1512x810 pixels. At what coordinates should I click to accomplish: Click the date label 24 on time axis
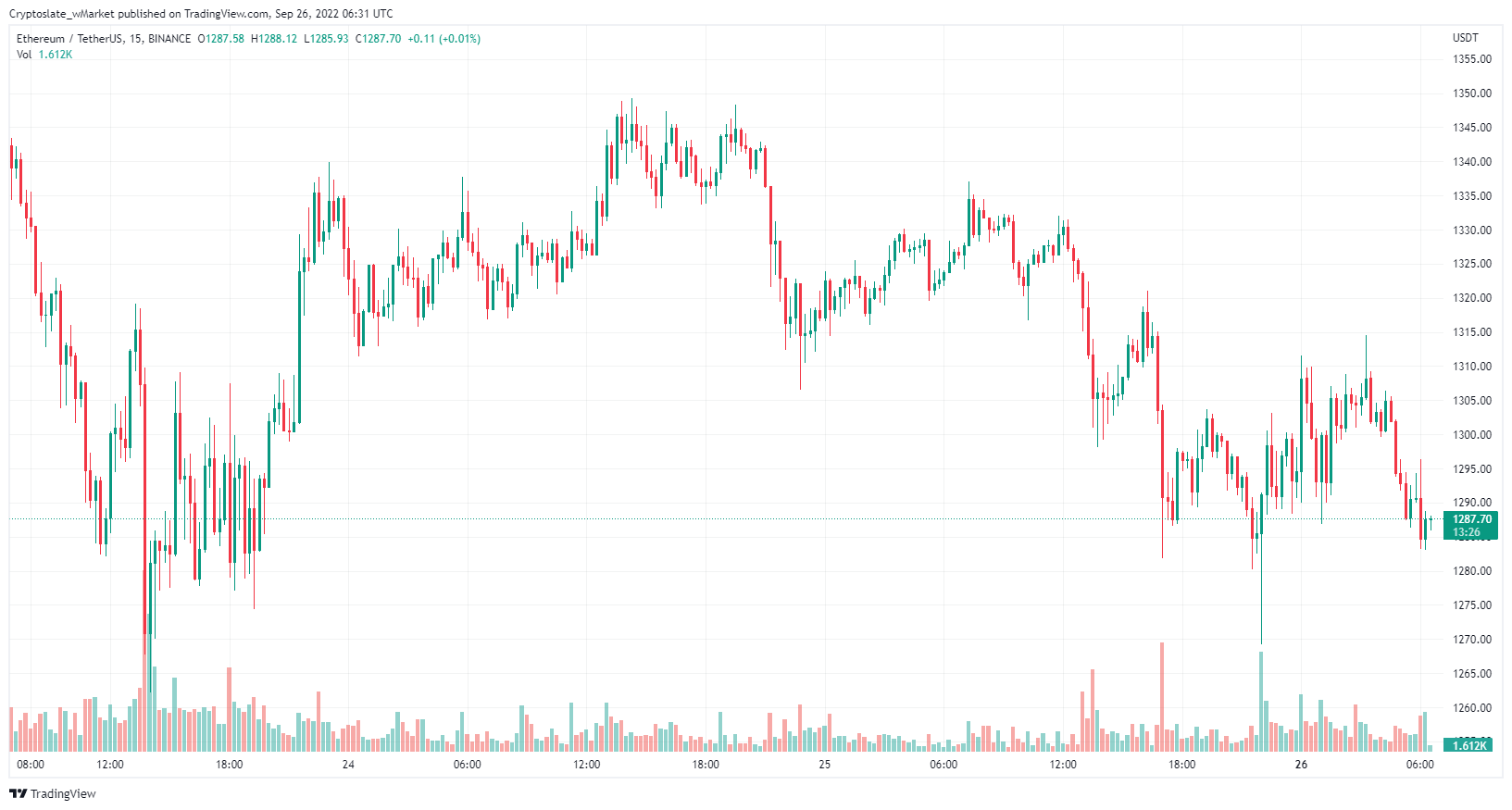[x=348, y=765]
